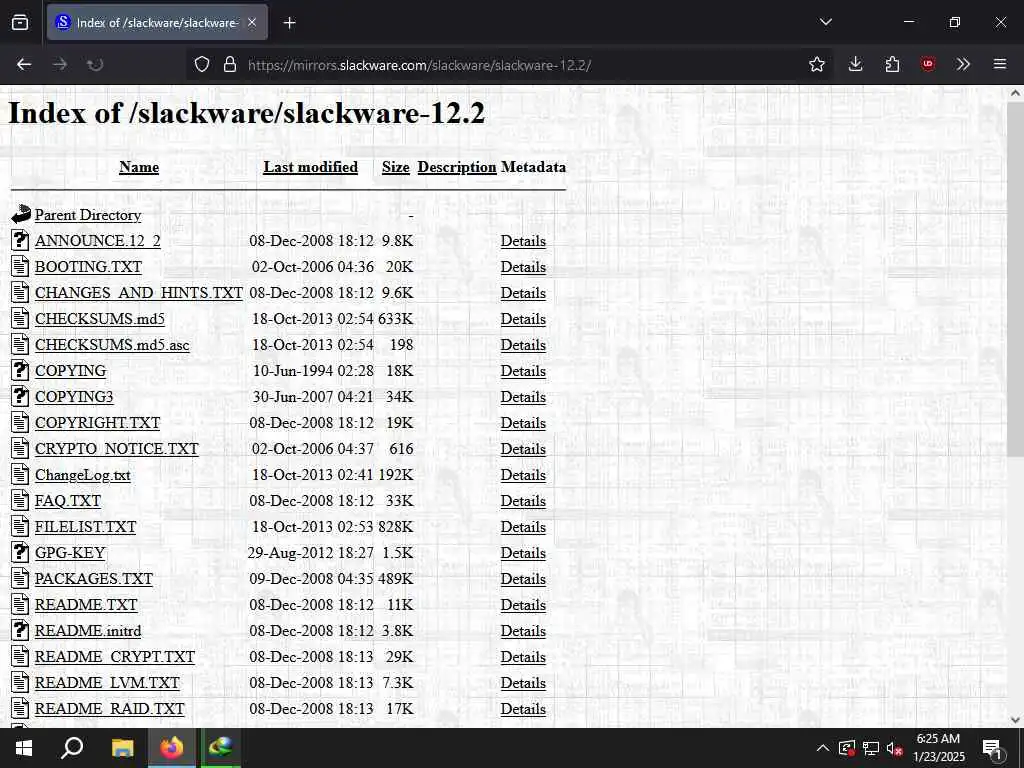This screenshot has height=768, width=1024.
Task: Open CRYPTO_NOTICE.TXT
Action: 116,449
